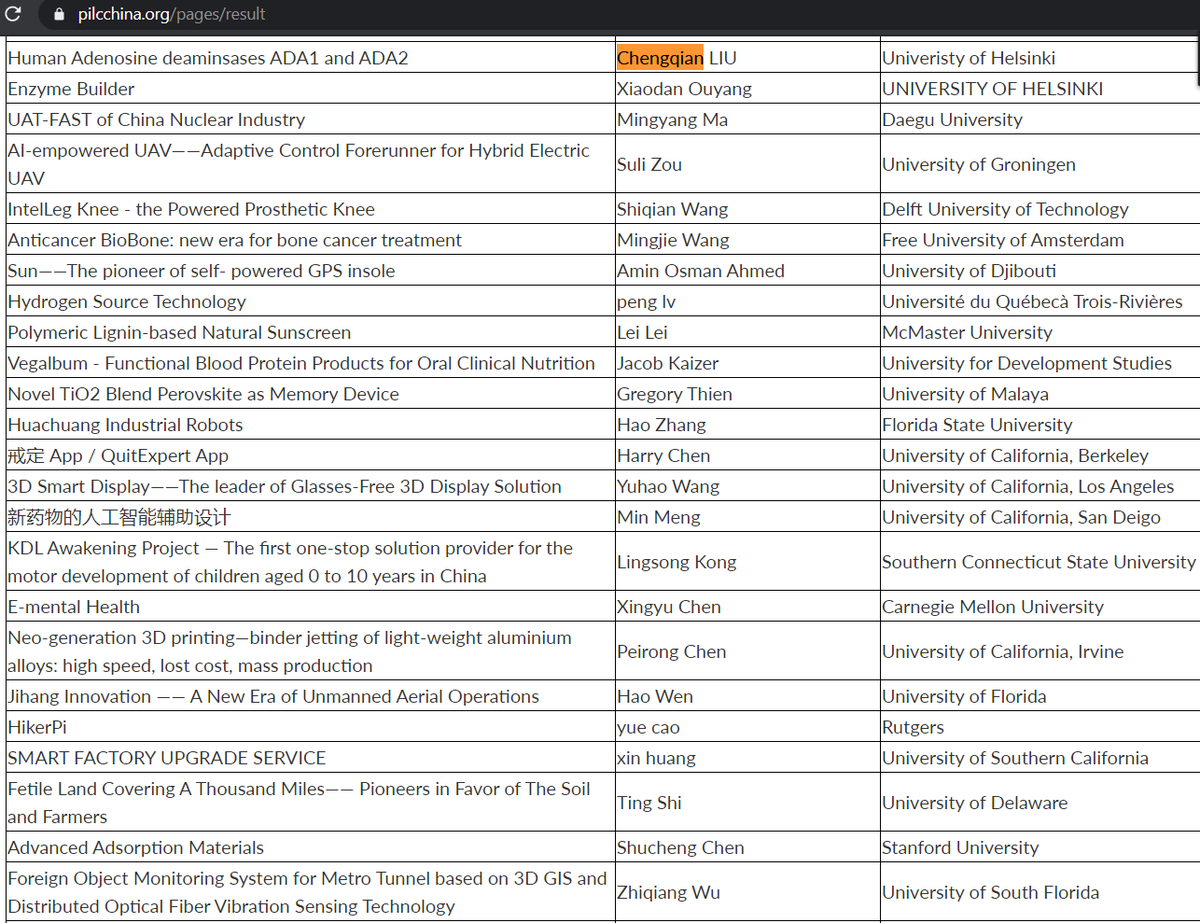
Task: Click 'AI-empowered UAV' project cell
Action: [310, 164]
